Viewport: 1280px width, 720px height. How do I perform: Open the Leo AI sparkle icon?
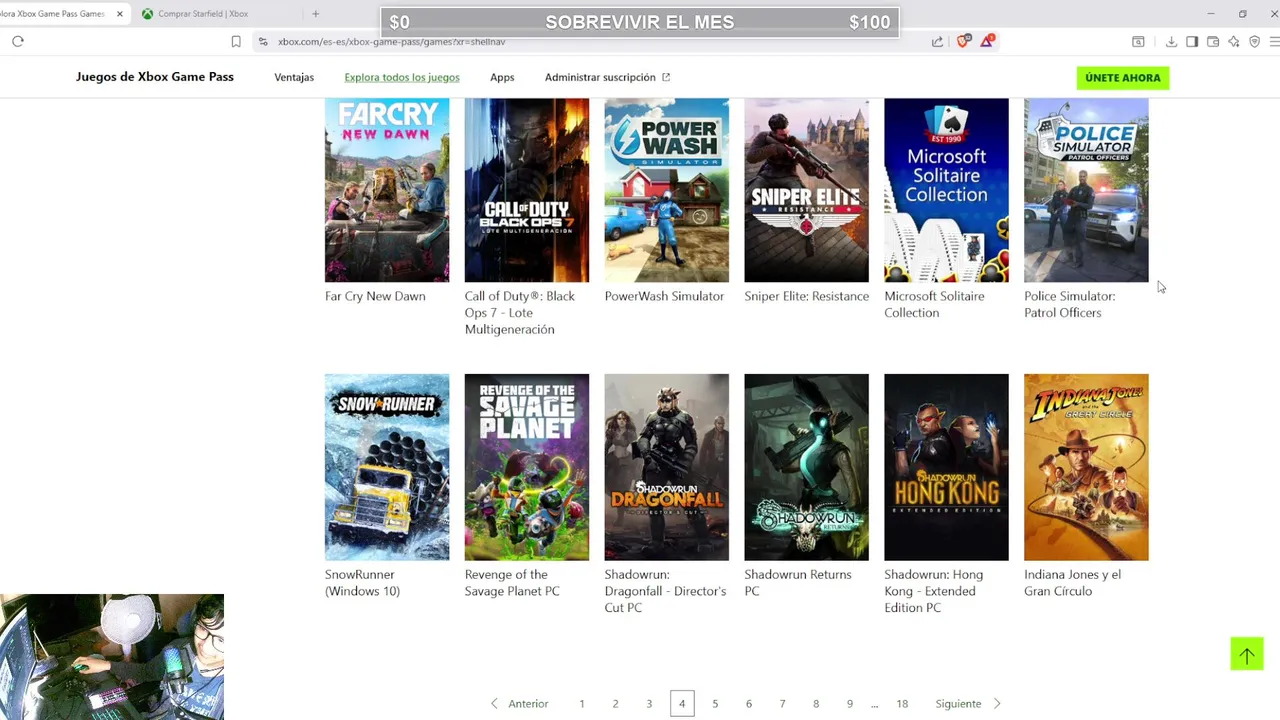click(1234, 41)
